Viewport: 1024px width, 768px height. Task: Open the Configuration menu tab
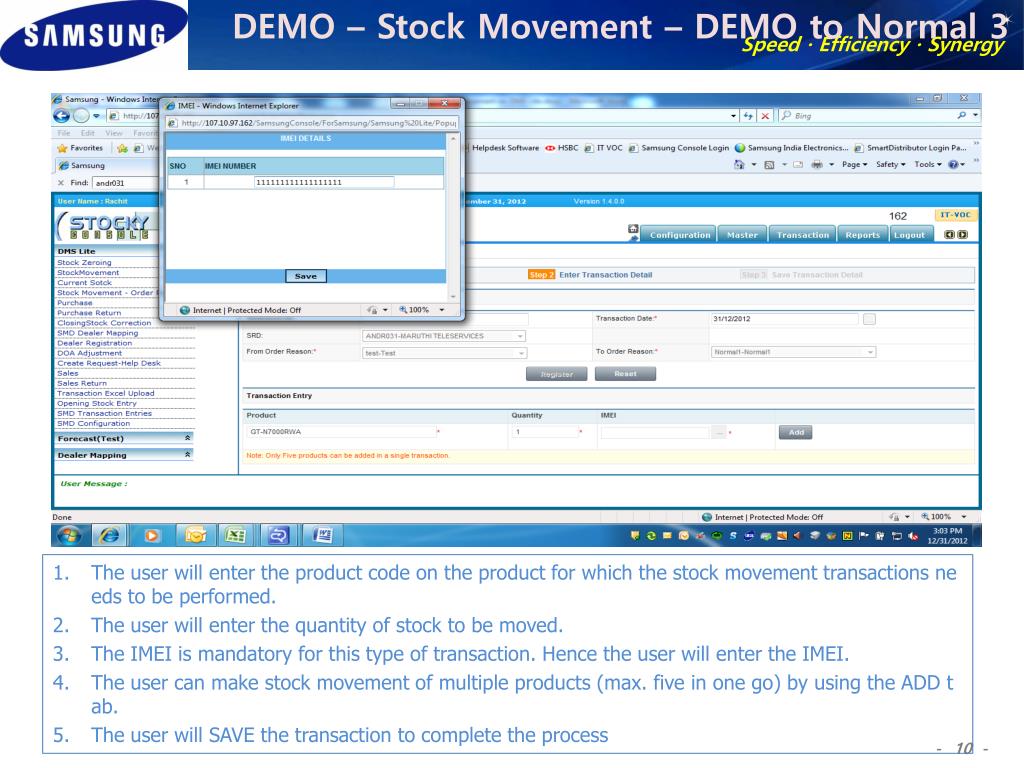[x=680, y=235]
